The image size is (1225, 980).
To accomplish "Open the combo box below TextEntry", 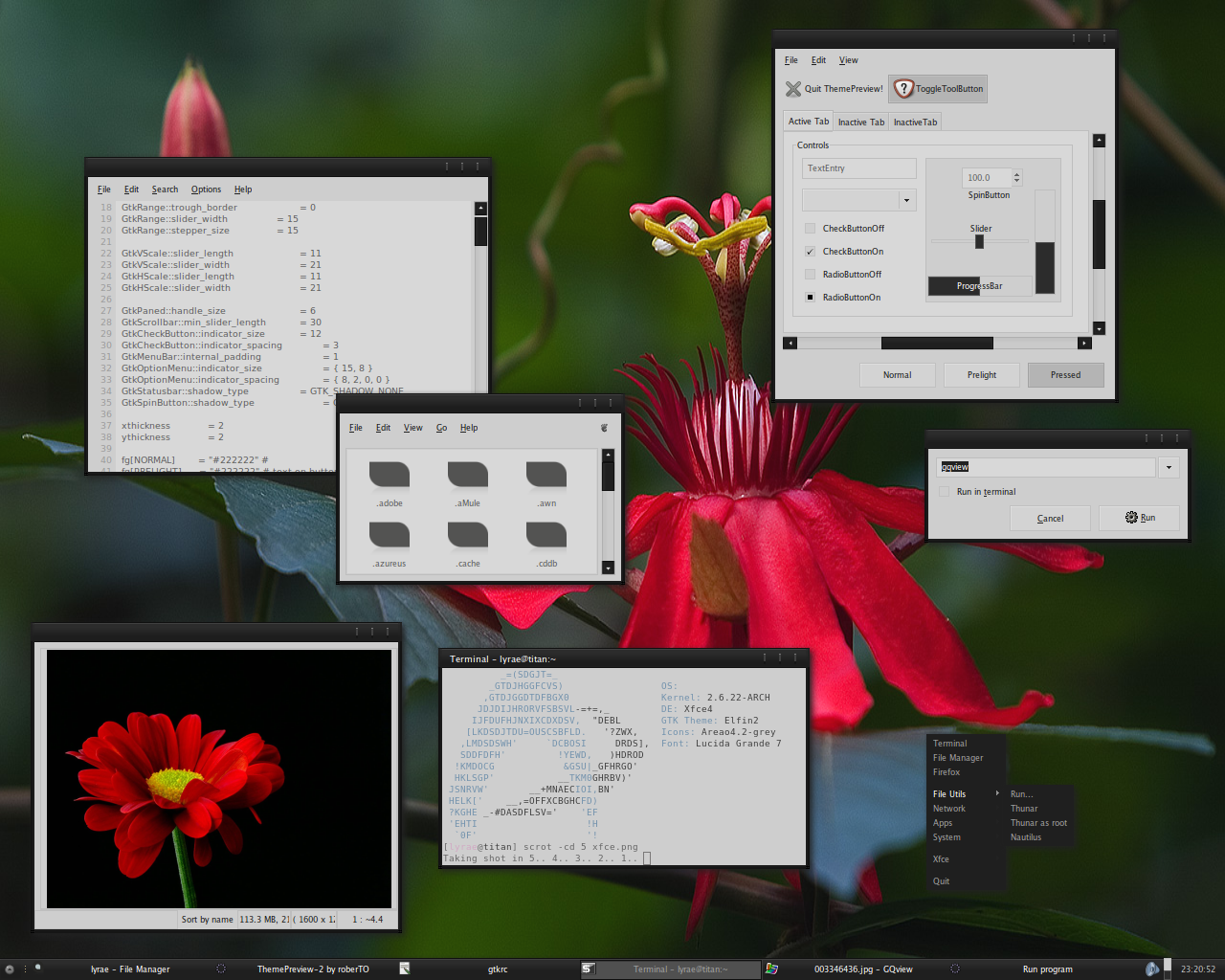I will [x=906, y=200].
